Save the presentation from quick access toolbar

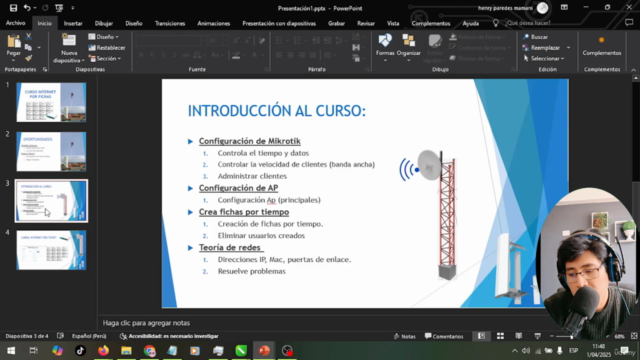click(13, 8)
